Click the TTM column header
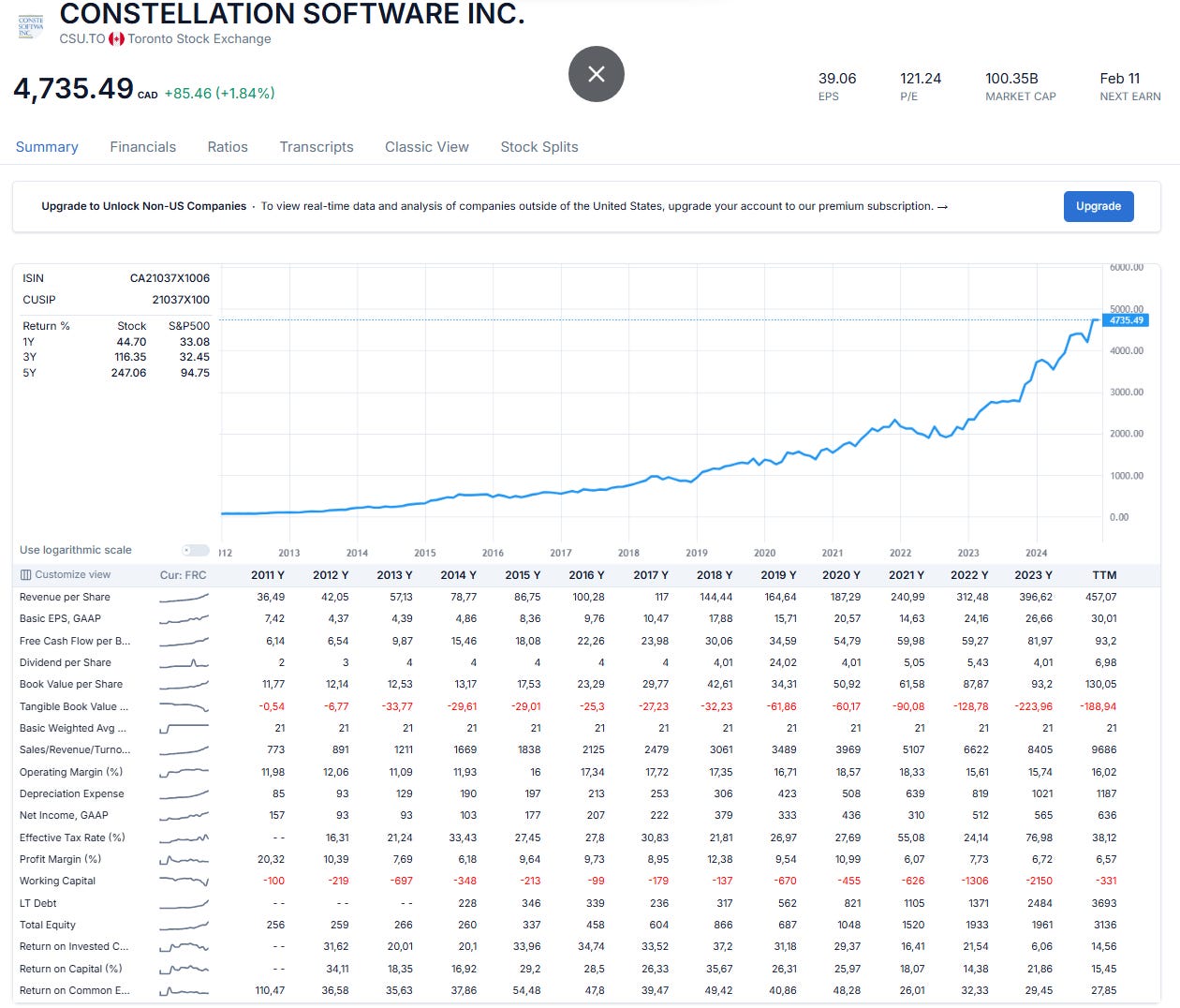This screenshot has width=1180, height=1008. [1104, 575]
